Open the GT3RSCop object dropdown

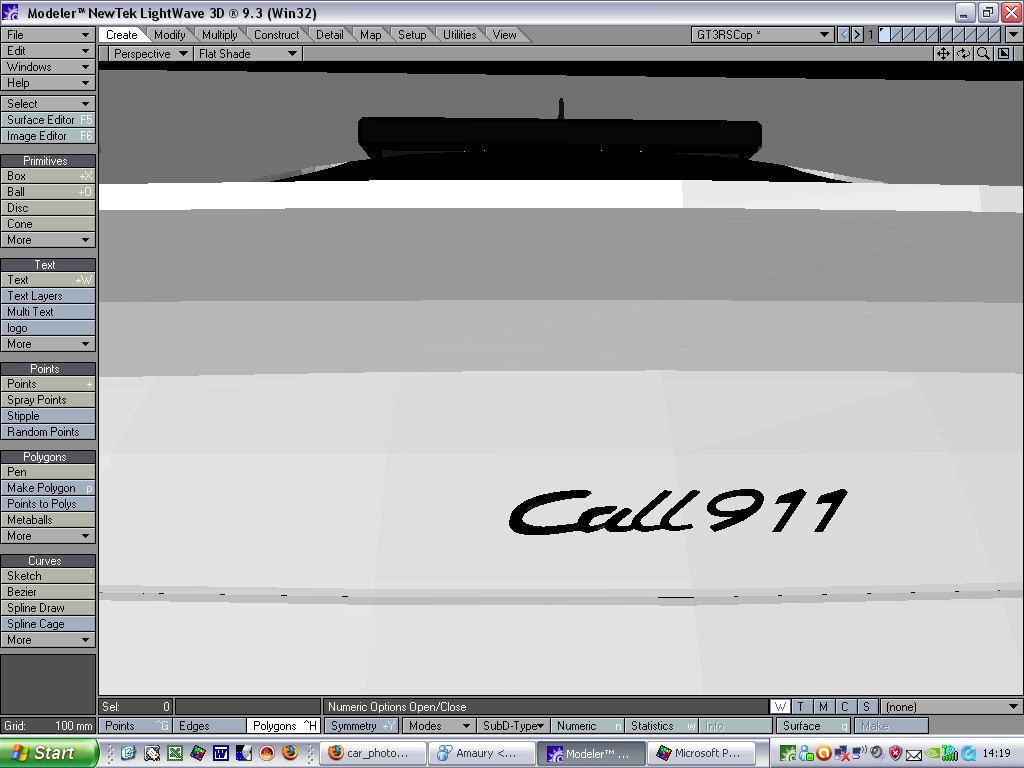pos(762,35)
